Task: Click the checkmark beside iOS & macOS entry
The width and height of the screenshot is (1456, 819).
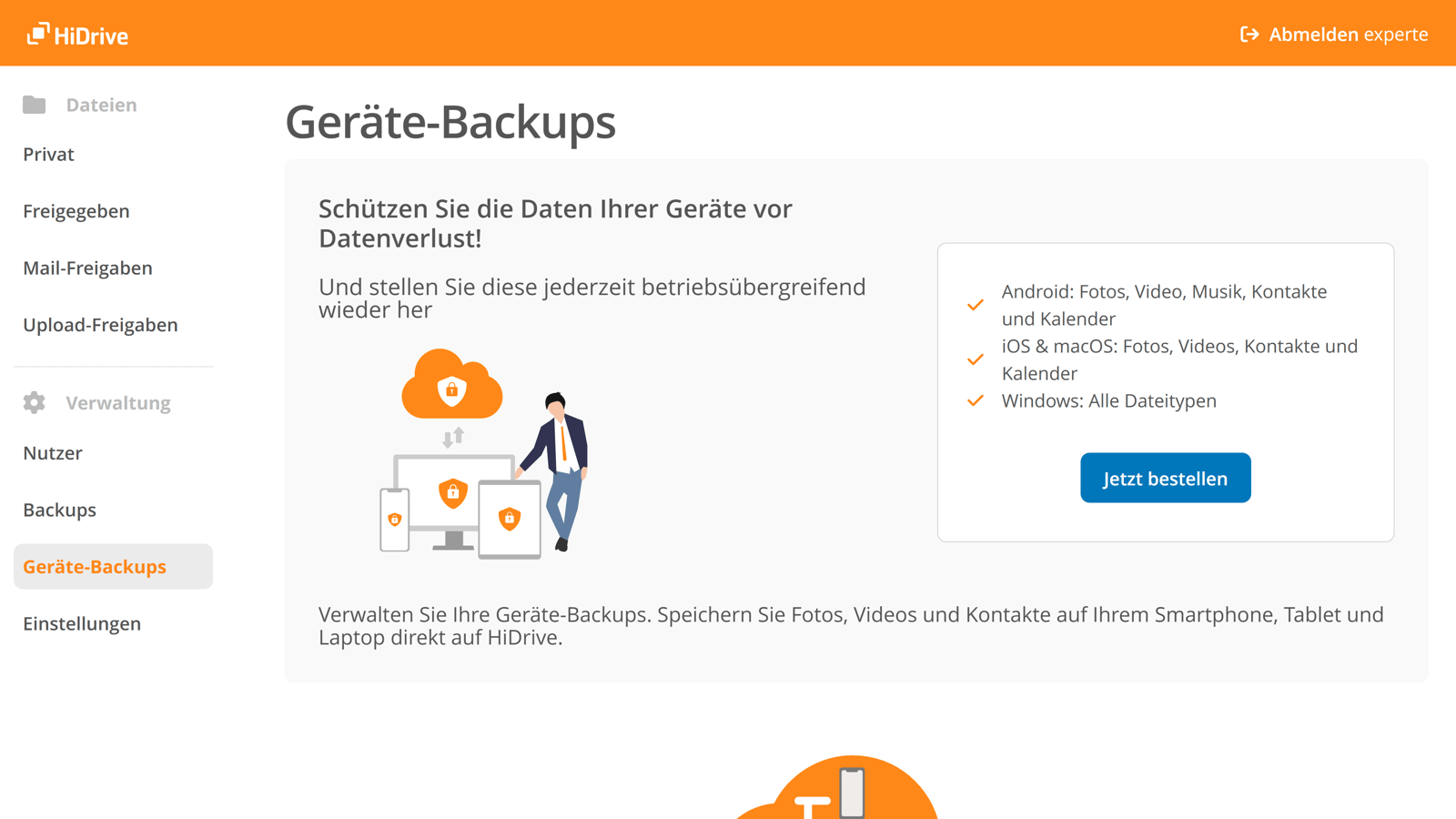Action: click(975, 359)
